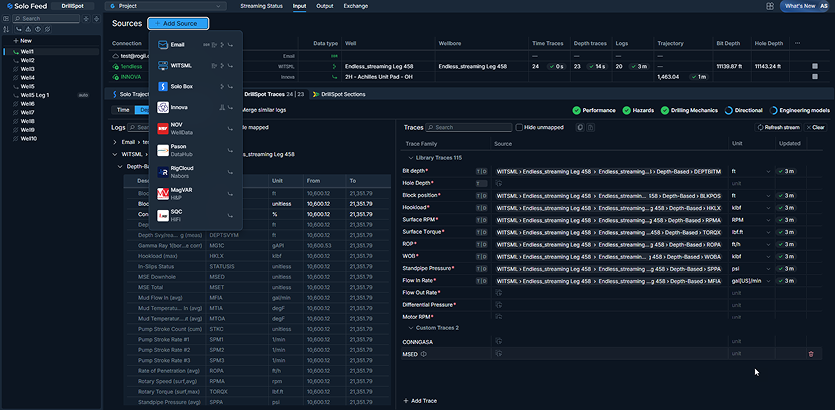Image resolution: width=835 pixels, height=410 pixels.
Task: Click the copy mapping icon in Traces
Action: coord(580,127)
